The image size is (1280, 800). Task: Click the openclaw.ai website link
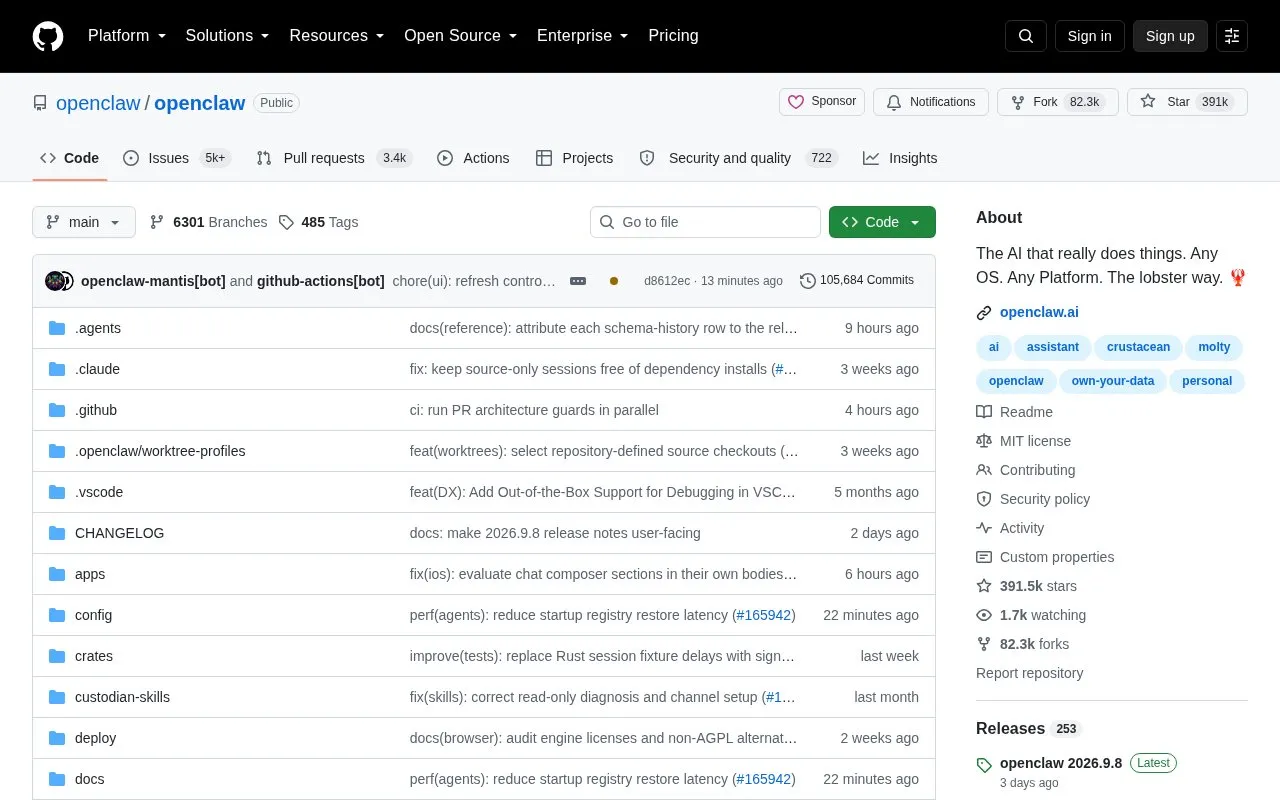1039,312
